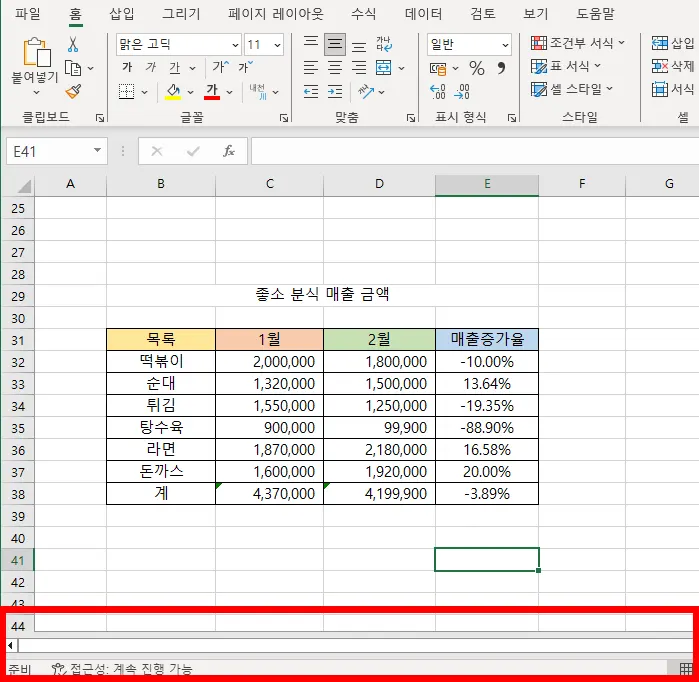The height and width of the screenshot is (682, 699).
Task: Click 삽입 cells button
Action: 673,43
